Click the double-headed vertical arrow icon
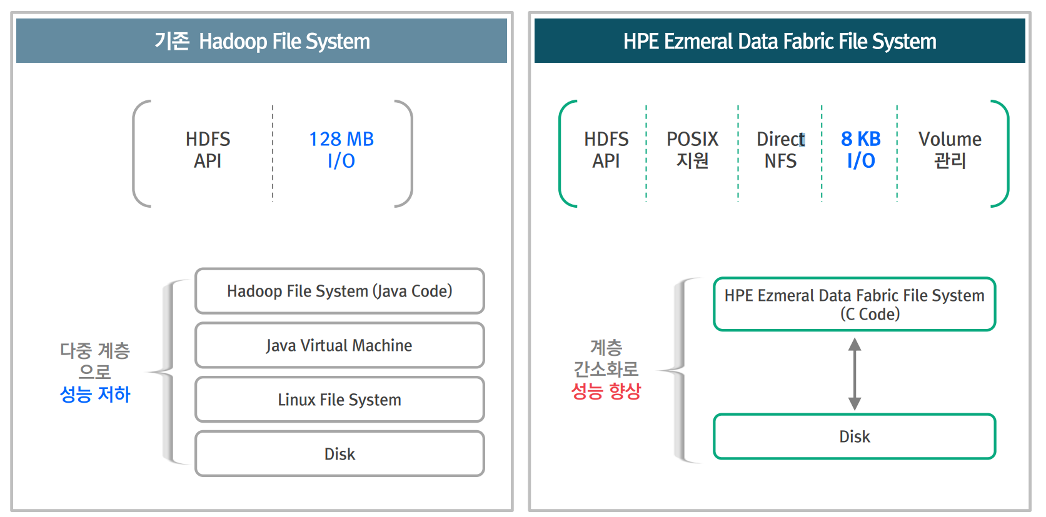The image size is (1046, 517). [x=855, y=374]
